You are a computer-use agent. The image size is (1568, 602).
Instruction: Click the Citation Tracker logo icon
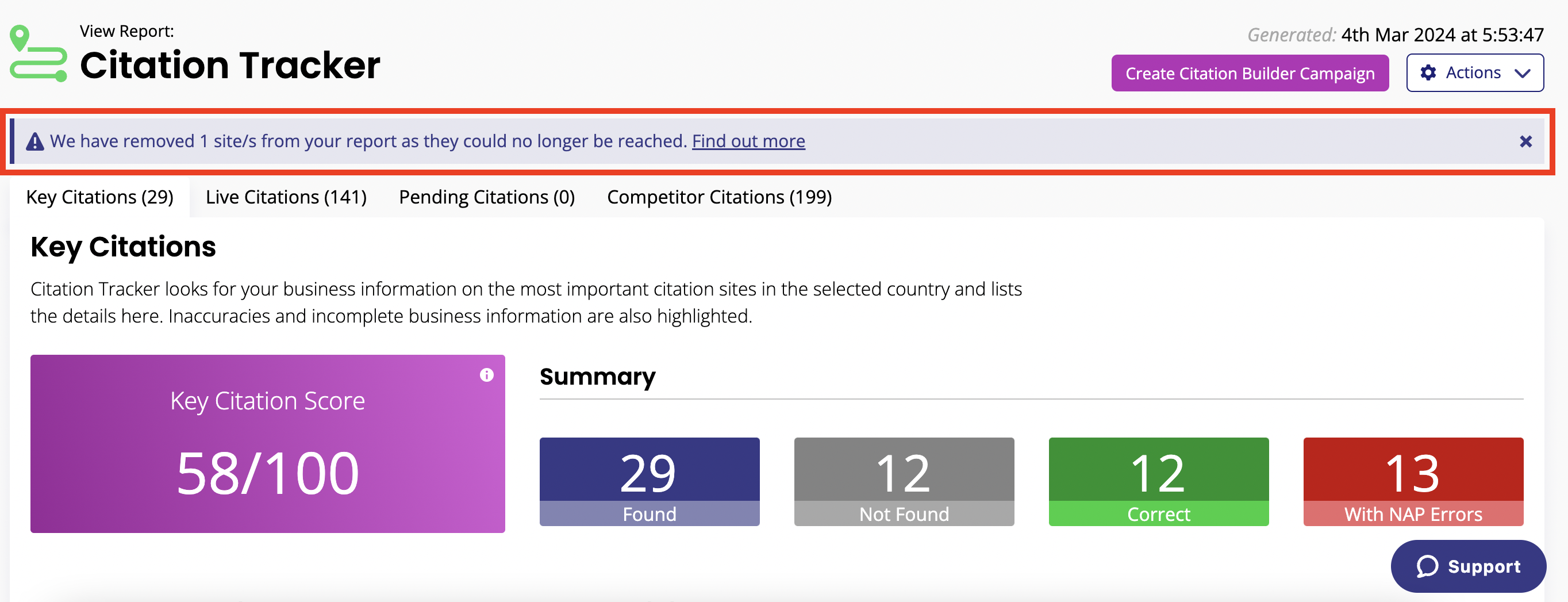point(38,53)
